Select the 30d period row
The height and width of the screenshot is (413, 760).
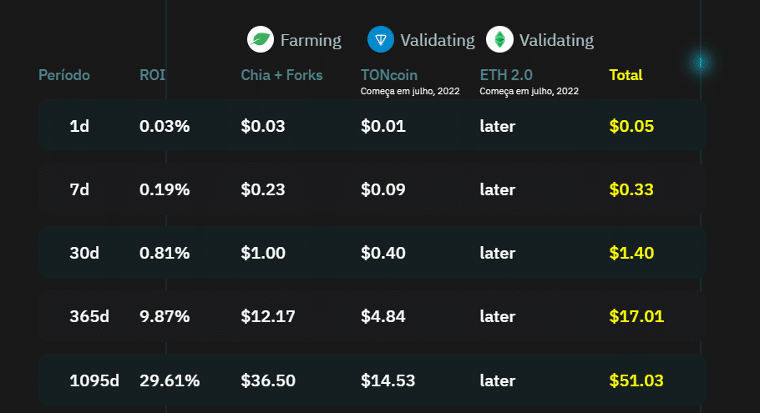372,253
